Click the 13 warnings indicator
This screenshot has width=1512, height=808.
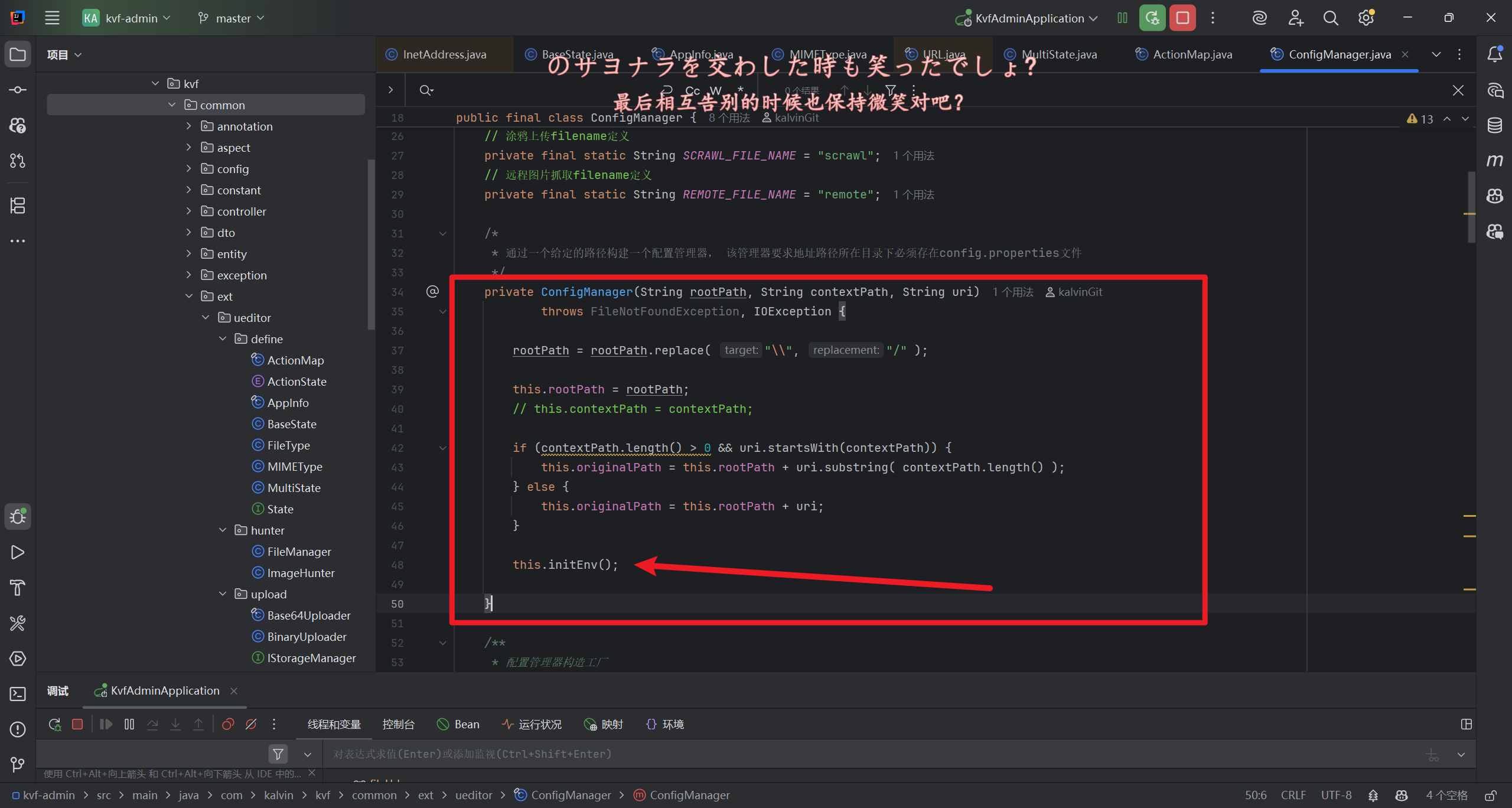[1420, 119]
